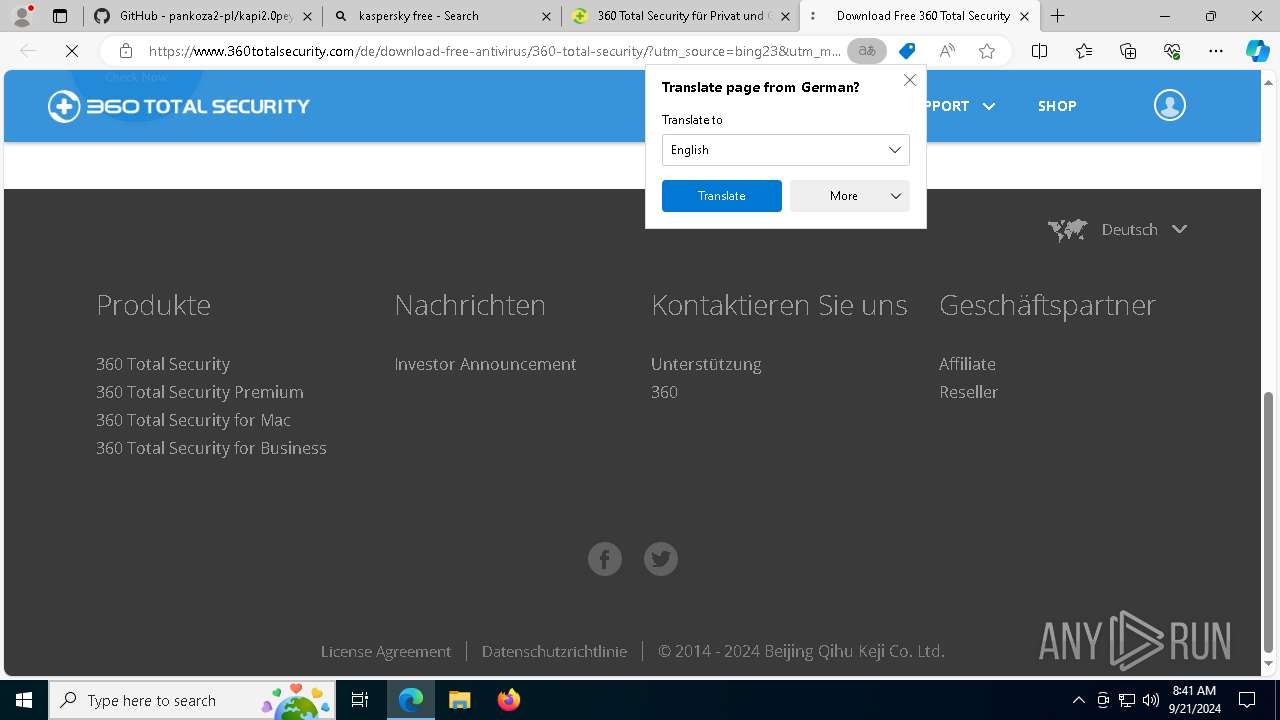This screenshot has height=720, width=1280.
Task: Click the page vertical scrollbar thumb
Action: tap(1269, 521)
